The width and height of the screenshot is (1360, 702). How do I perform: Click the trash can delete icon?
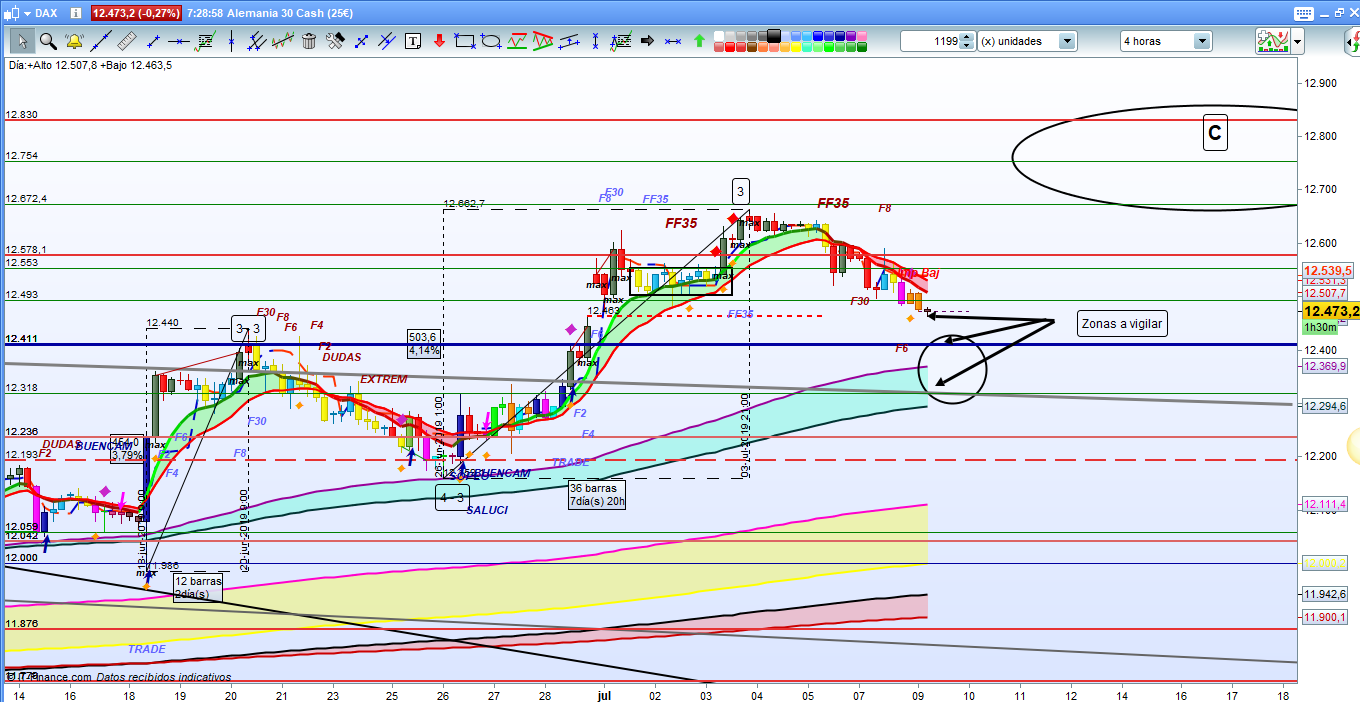point(309,41)
